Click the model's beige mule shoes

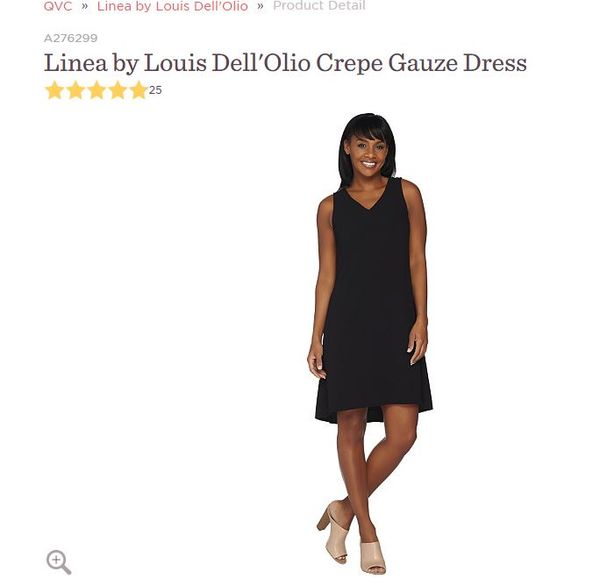pos(352,538)
